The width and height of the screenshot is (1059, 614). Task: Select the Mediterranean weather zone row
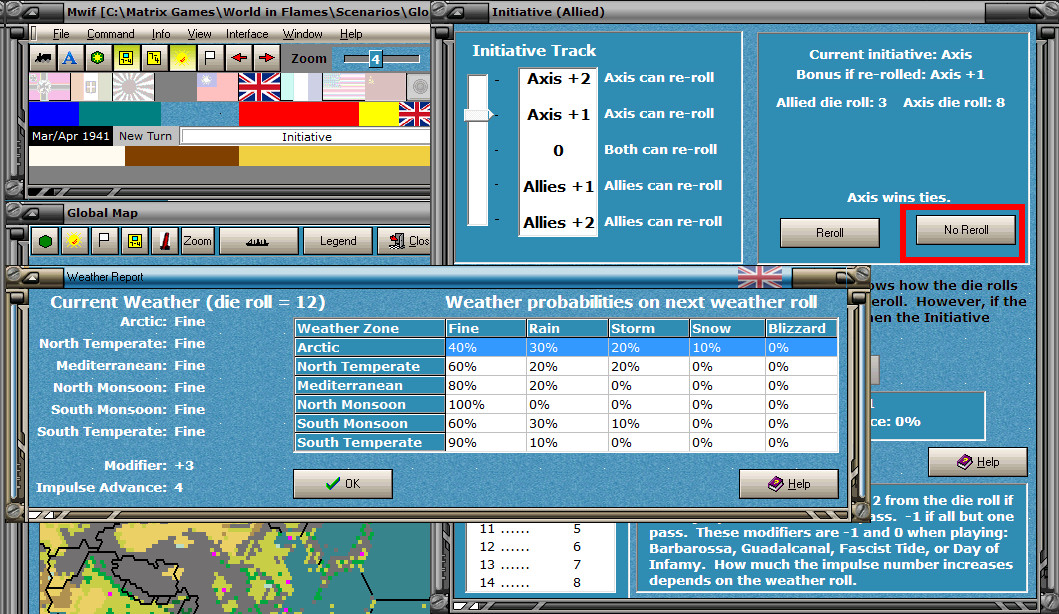pyautogui.click(x=566, y=385)
